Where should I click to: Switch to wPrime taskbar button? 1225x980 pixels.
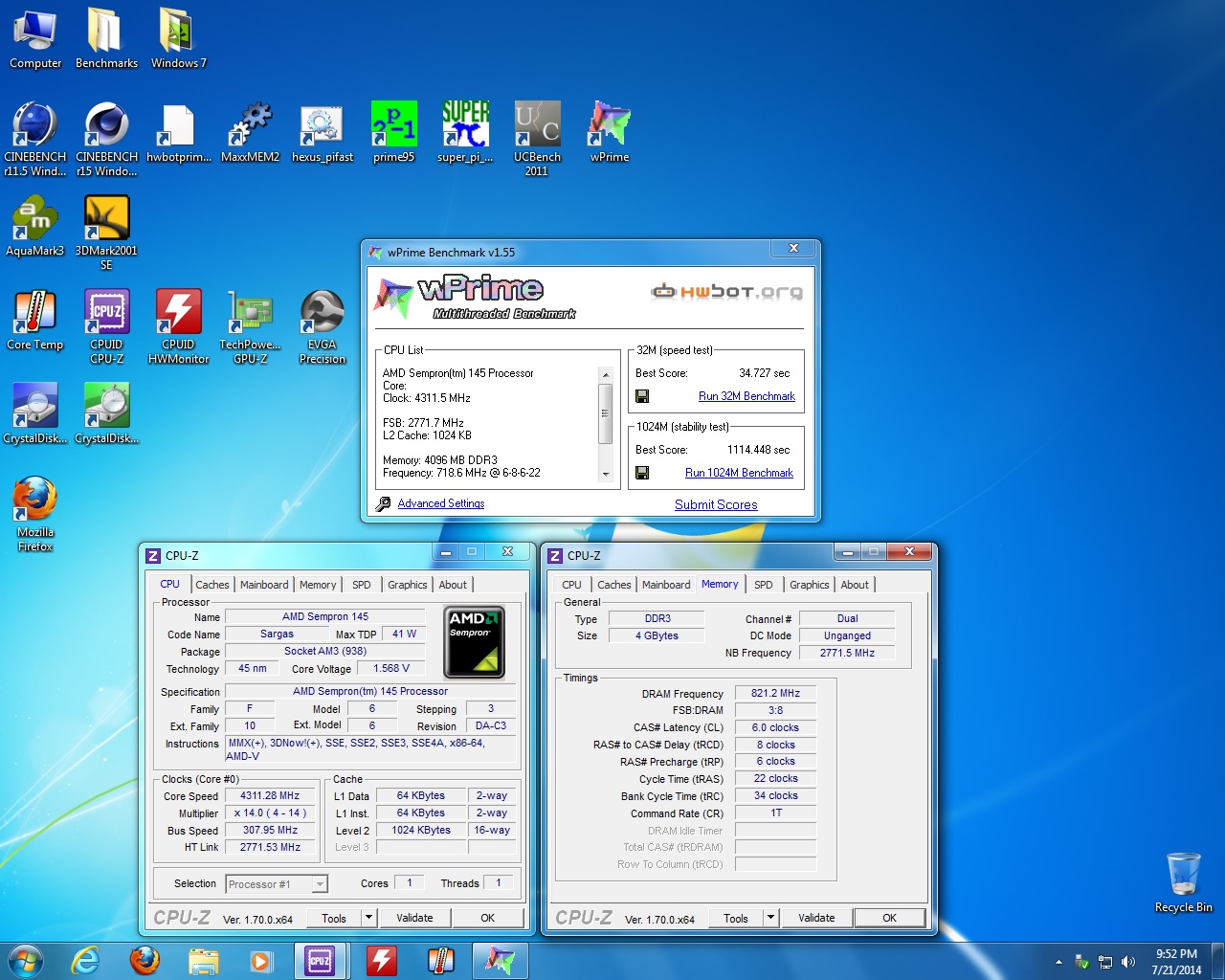[x=500, y=961]
